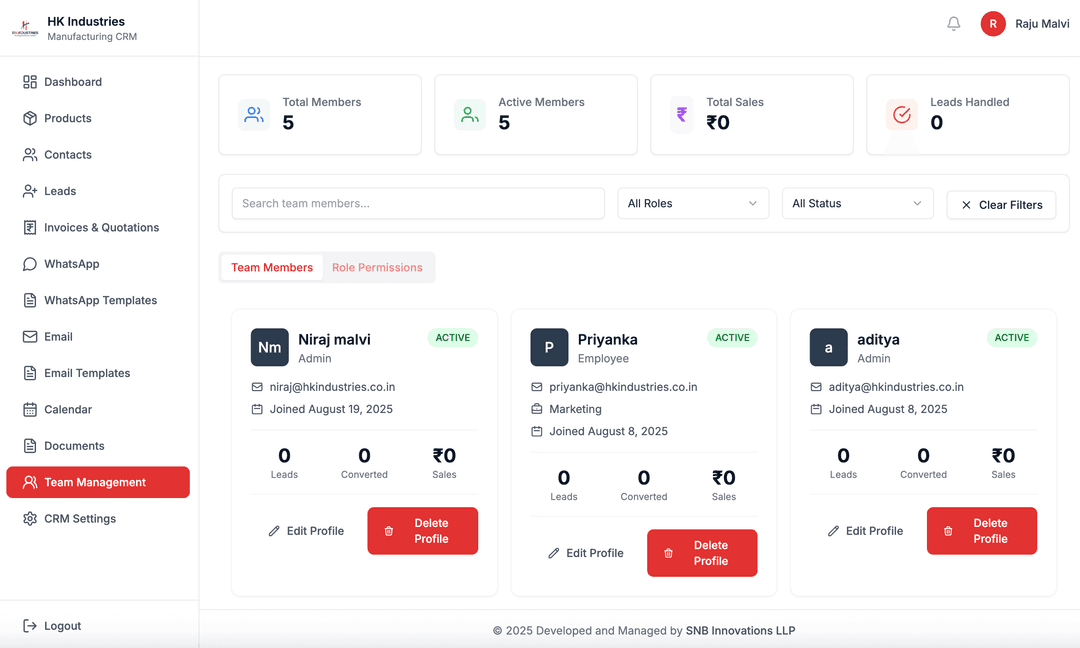Viewport: 1080px width, 648px height.
Task: Click priyanka@hkindustries.co.in email text
Action: (x=623, y=387)
